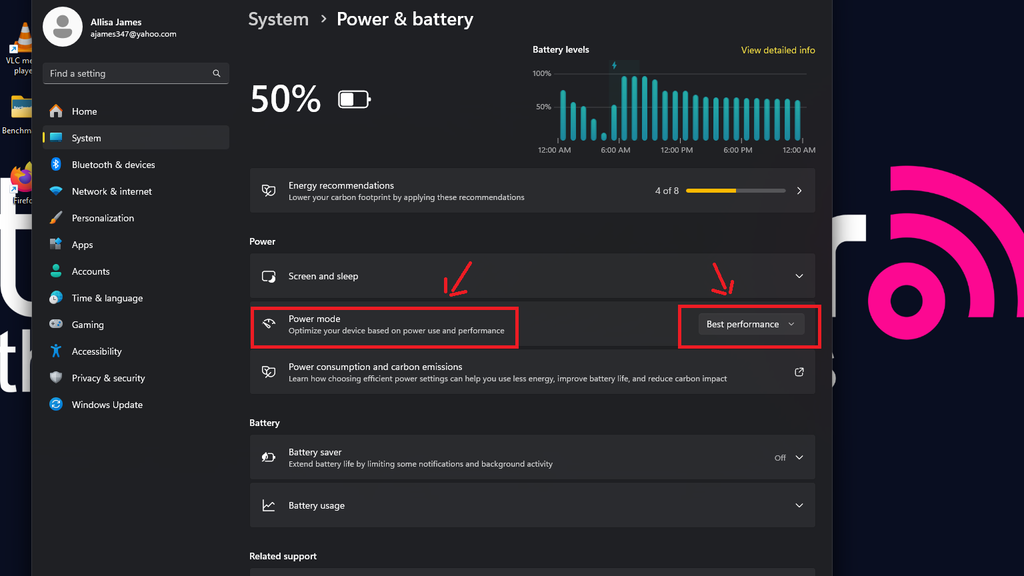Click the Privacy & security shield icon
Viewport: 1024px width, 576px height.
tap(56, 378)
